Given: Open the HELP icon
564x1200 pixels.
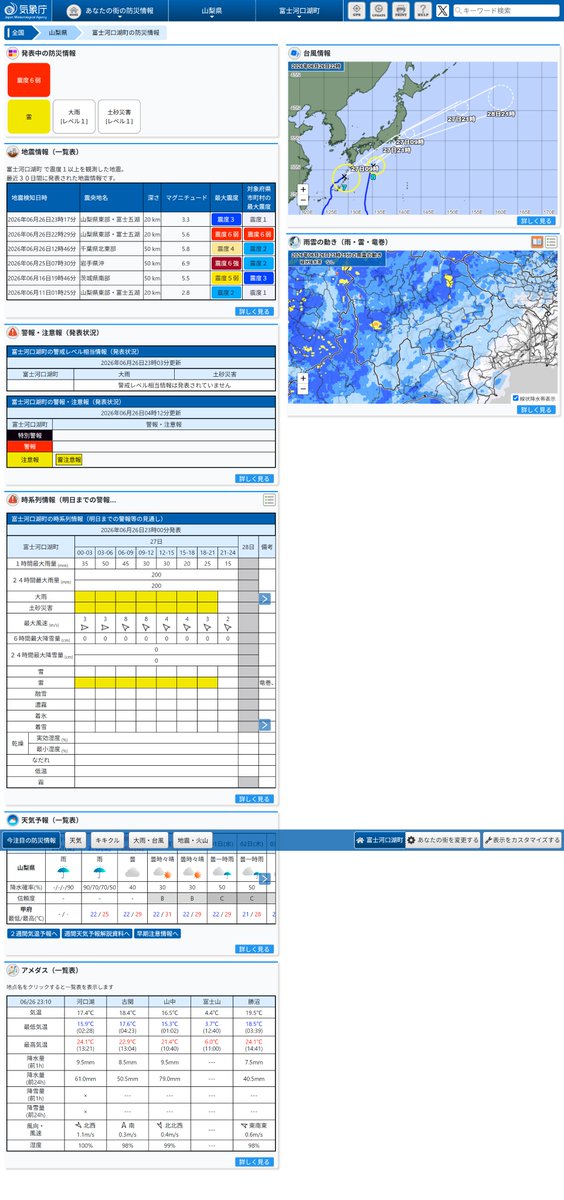Looking at the screenshot, I should (422, 10).
